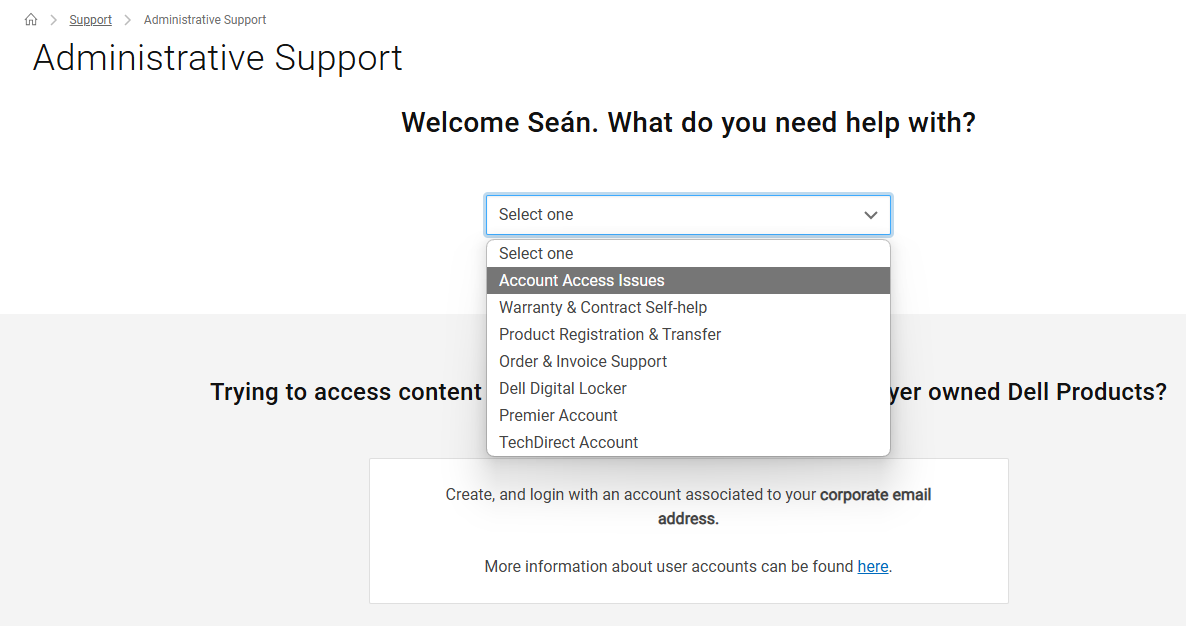
Task: Open the Support breadcrumb link
Action: click(x=90, y=19)
